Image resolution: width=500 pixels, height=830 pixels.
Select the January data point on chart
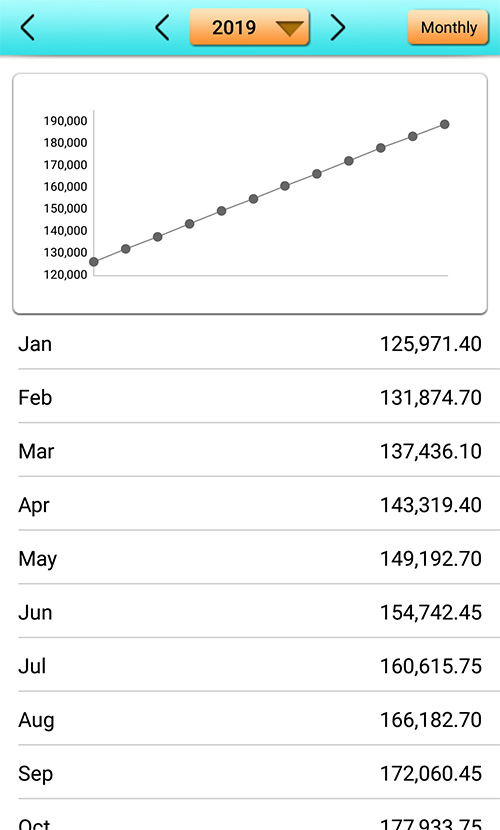pos(94,261)
